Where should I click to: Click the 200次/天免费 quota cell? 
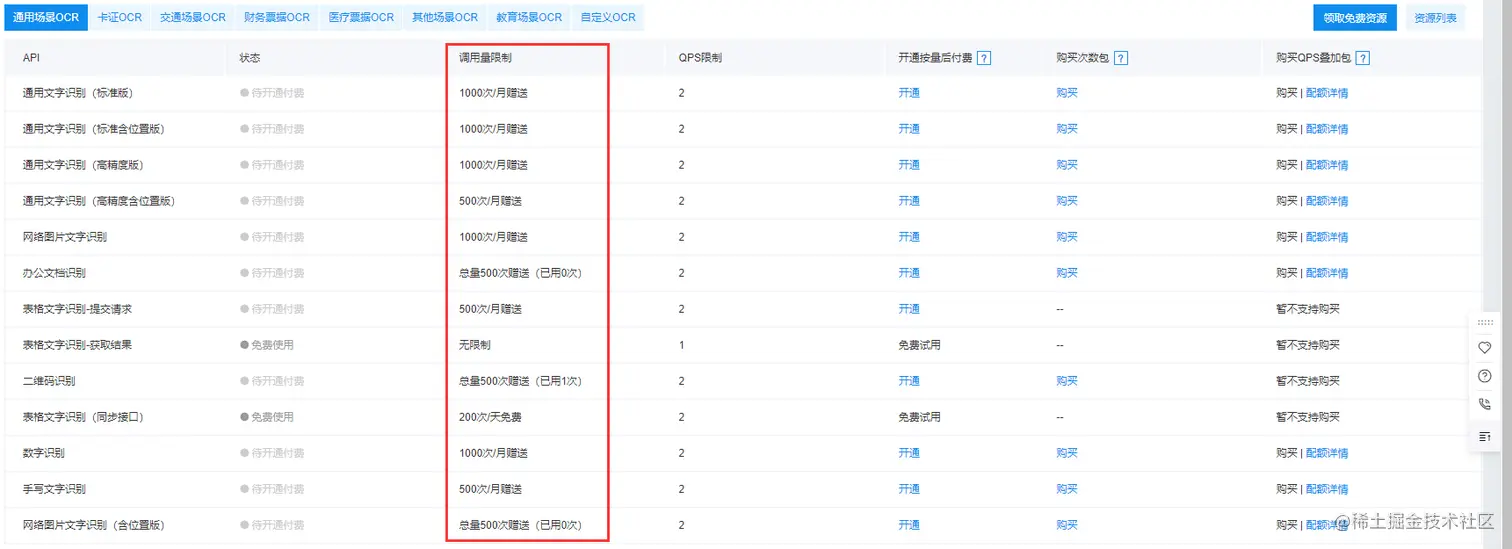[x=490, y=417]
